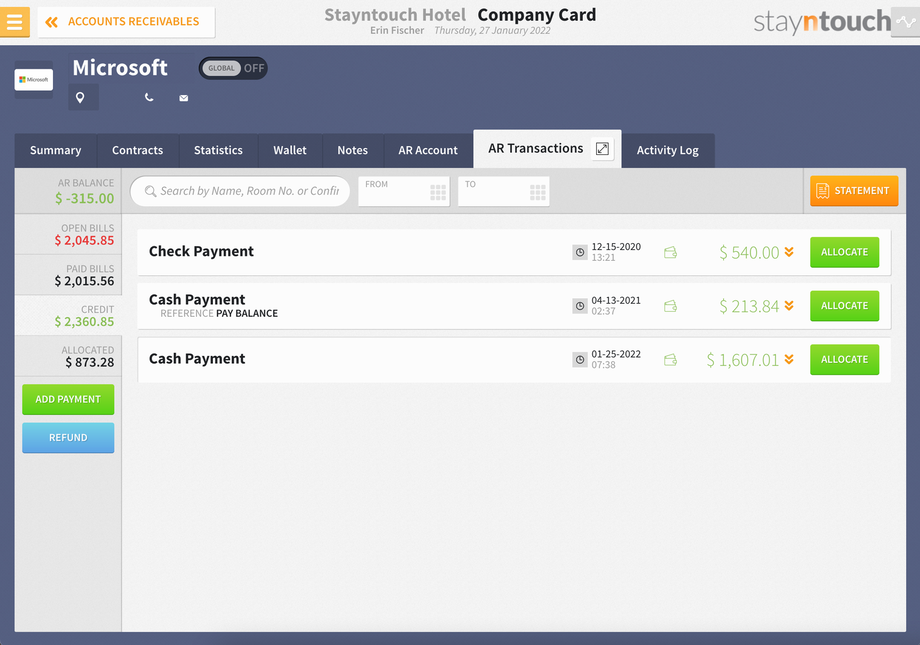Focus the search by name field
The height and width of the screenshot is (645, 920).
point(240,191)
